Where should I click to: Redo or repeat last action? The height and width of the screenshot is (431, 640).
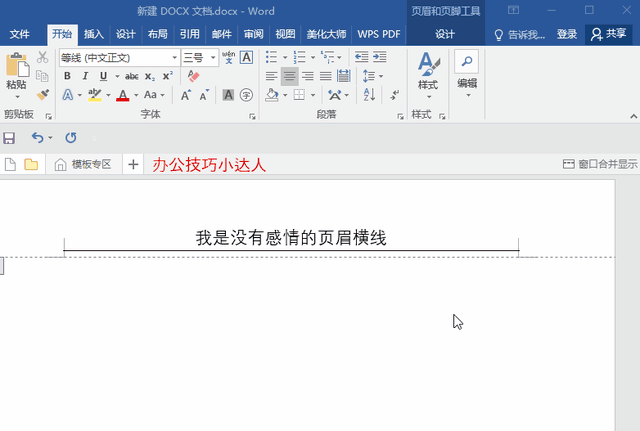pyautogui.click(x=71, y=138)
